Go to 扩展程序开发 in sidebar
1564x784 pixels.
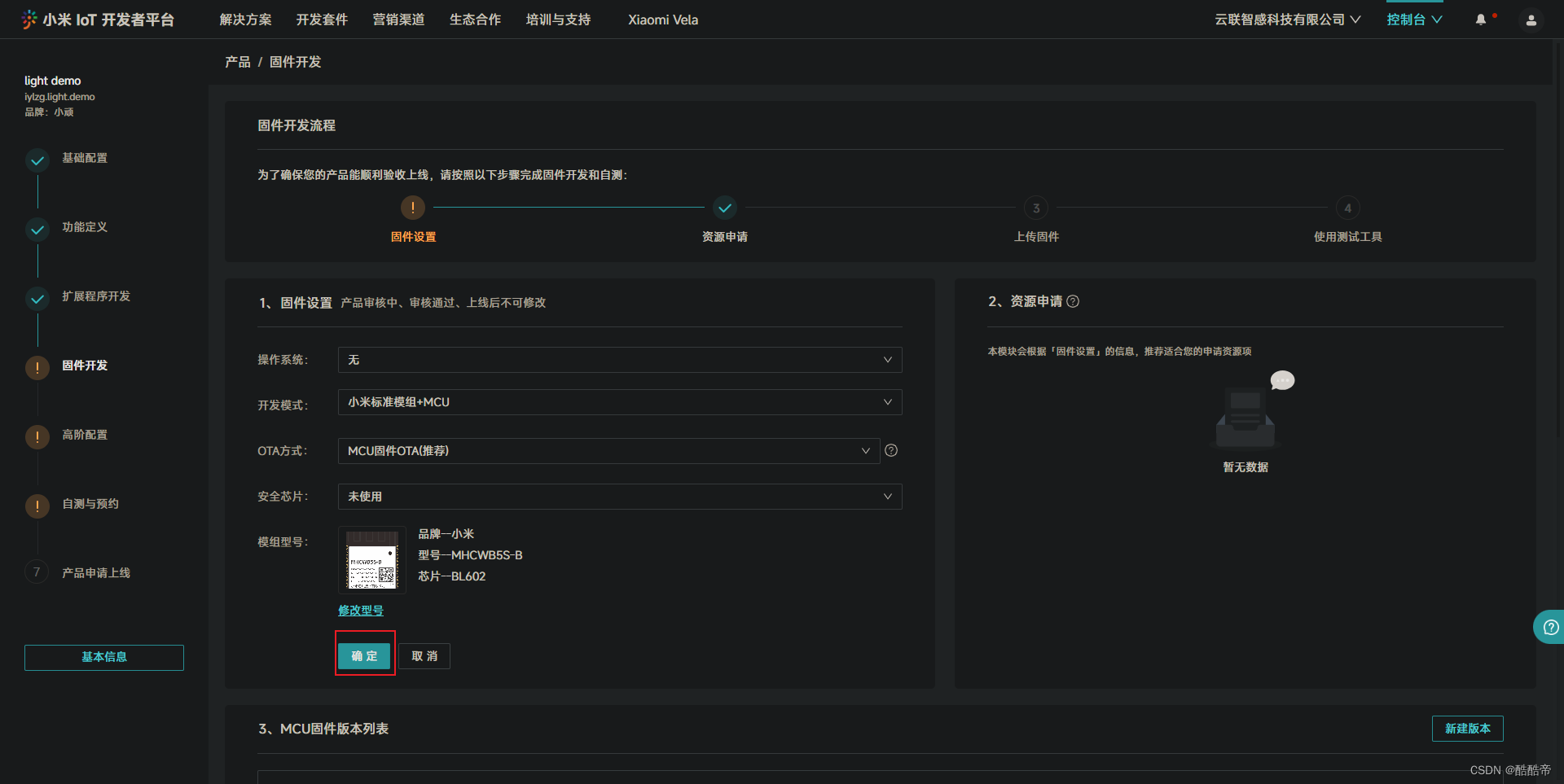tap(96, 296)
